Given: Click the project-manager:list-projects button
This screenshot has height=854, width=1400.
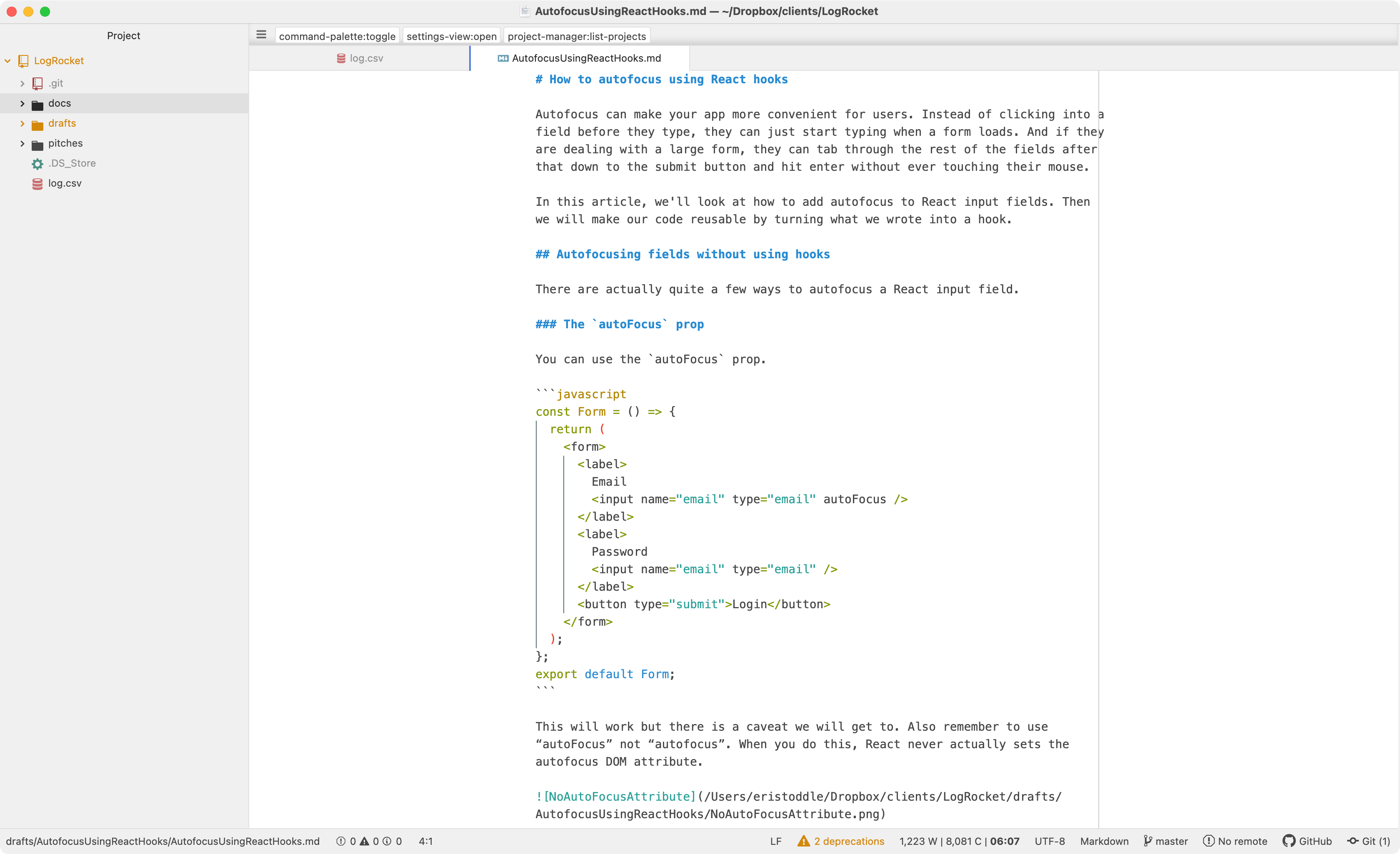Looking at the screenshot, I should [576, 36].
